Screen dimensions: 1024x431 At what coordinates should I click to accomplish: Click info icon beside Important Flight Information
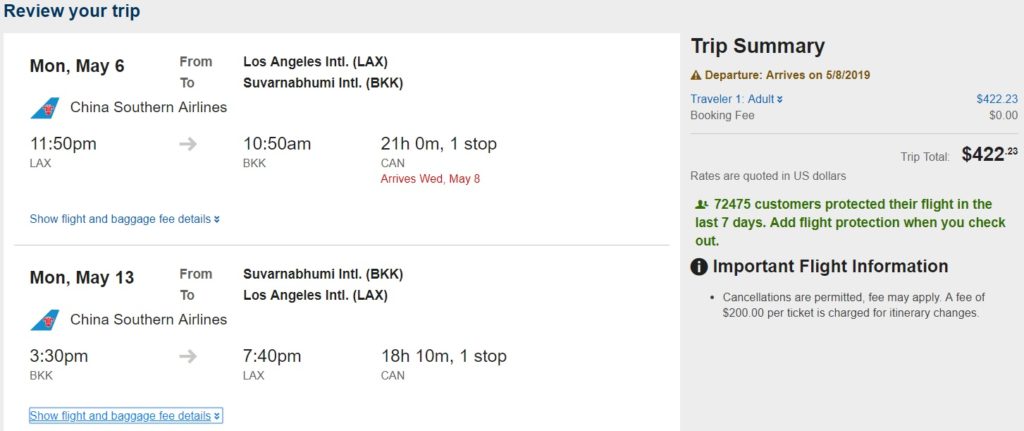click(x=700, y=267)
